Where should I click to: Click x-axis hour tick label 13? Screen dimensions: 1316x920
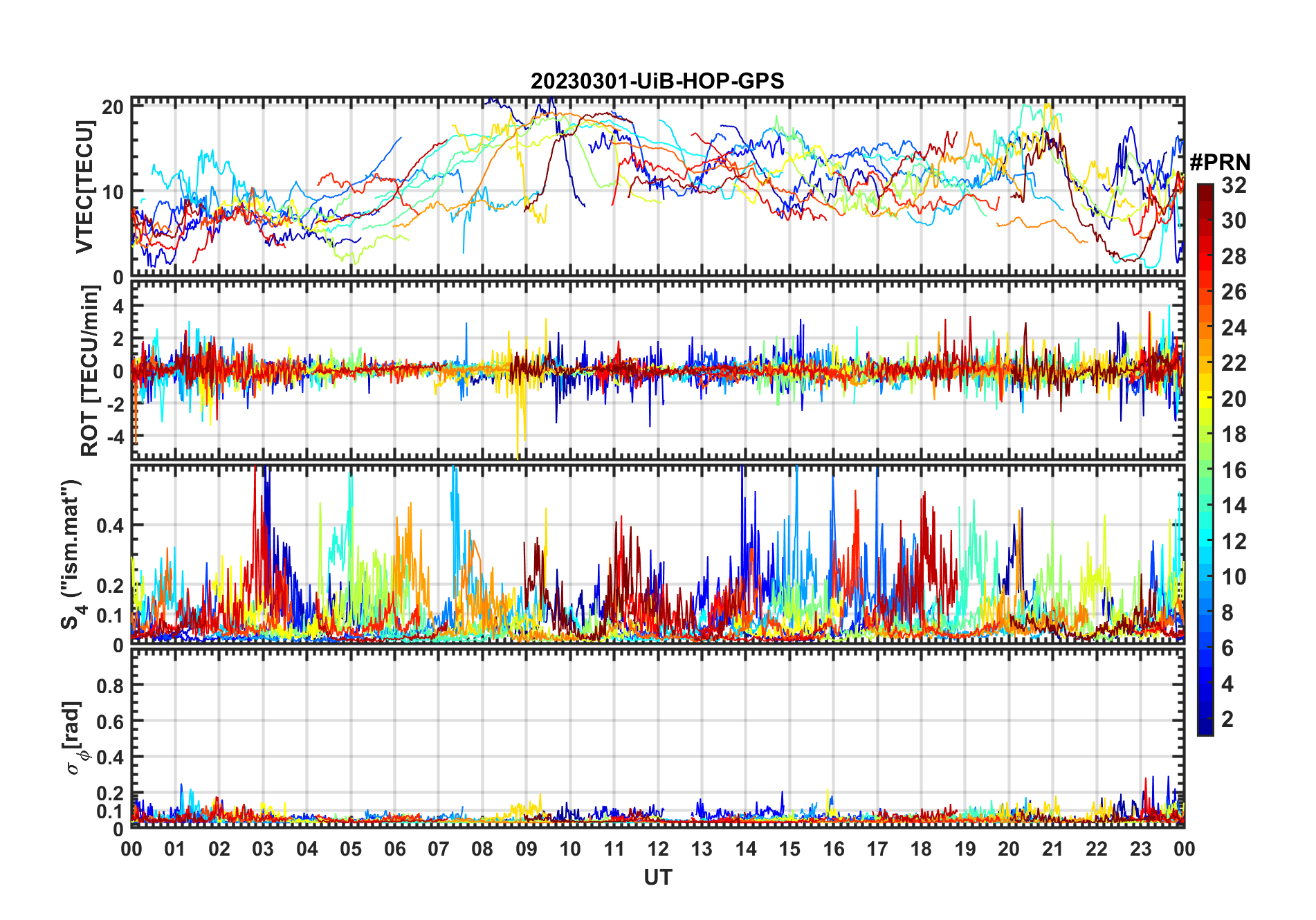(702, 849)
